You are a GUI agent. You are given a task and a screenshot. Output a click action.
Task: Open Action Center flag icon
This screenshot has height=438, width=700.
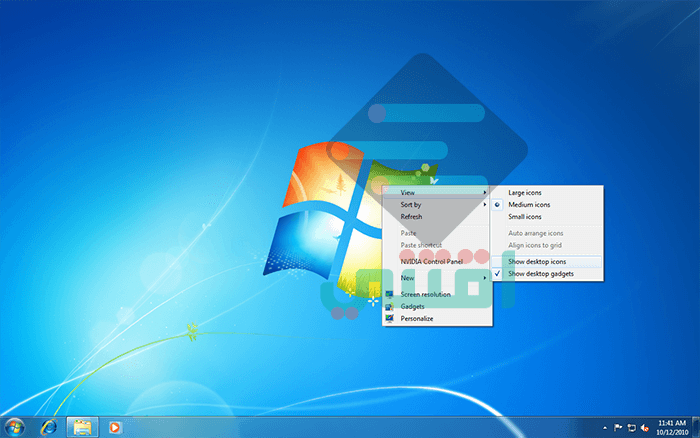pyautogui.click(x=618, y=428)
